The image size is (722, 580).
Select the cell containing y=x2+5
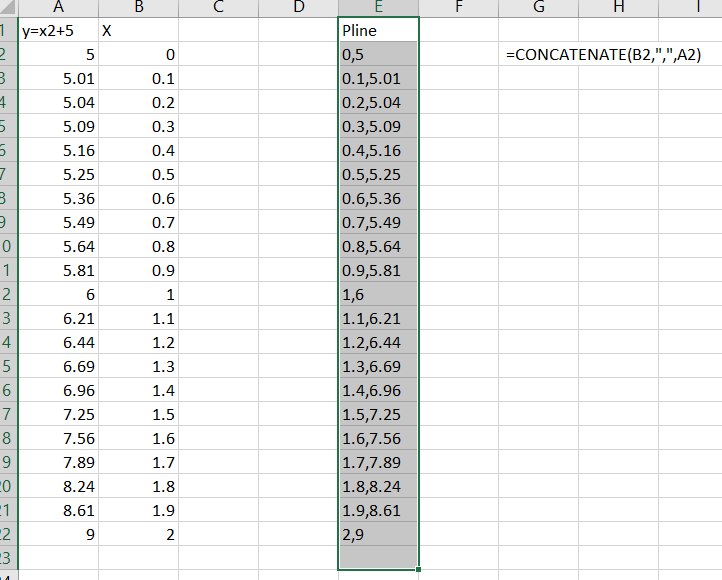(58, 30)
